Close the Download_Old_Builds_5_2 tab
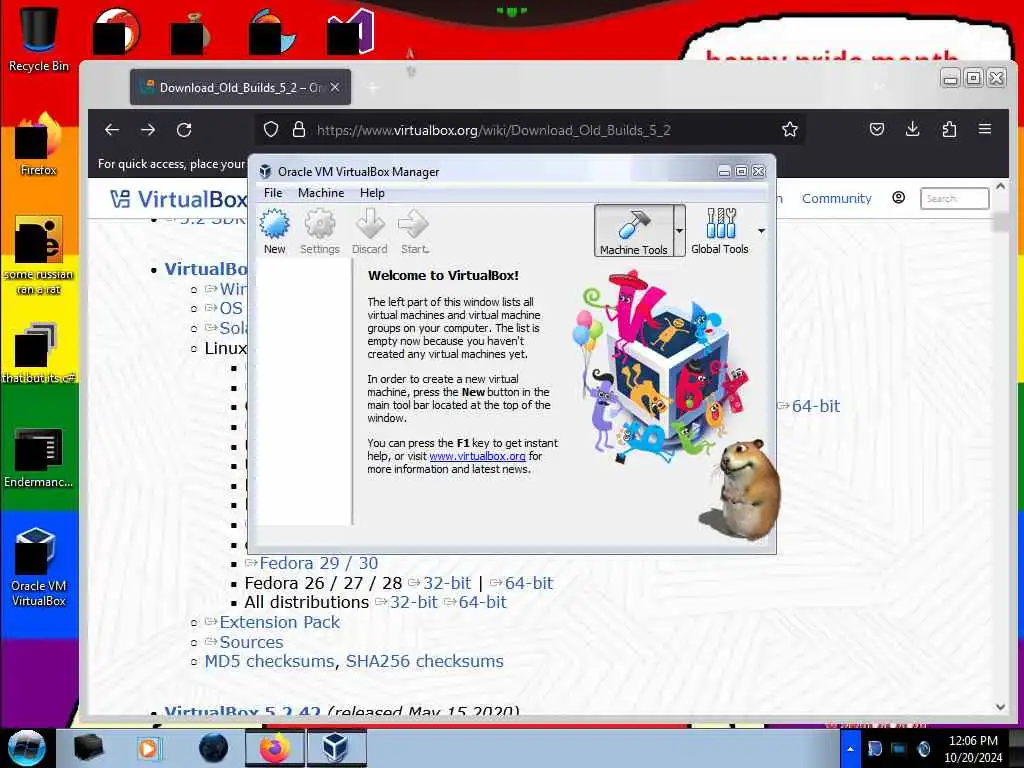 point(335,87)
